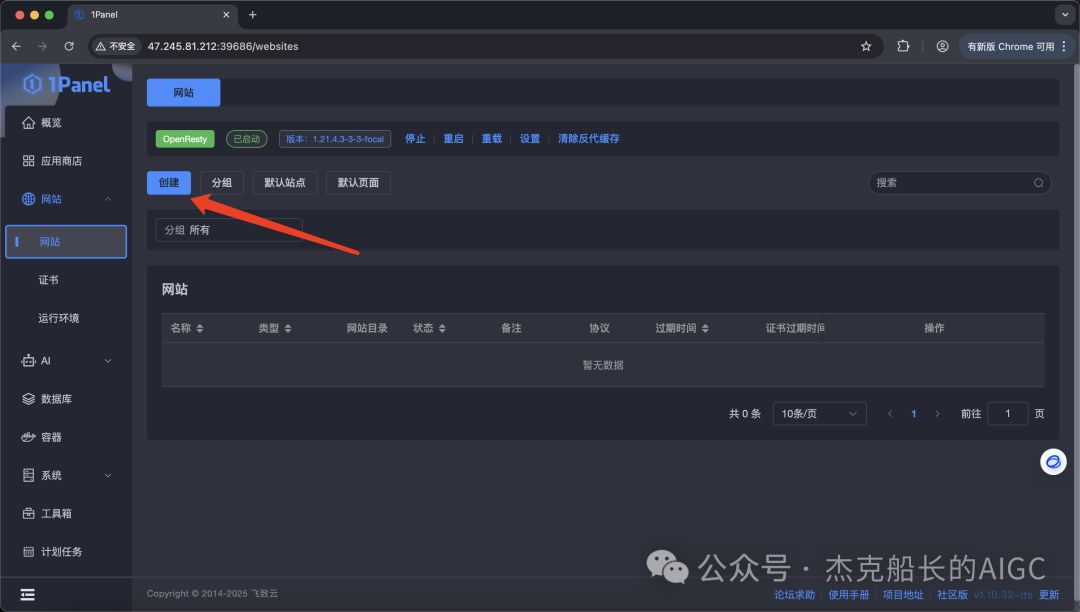Click 社区版 footer link

point(953,595)
